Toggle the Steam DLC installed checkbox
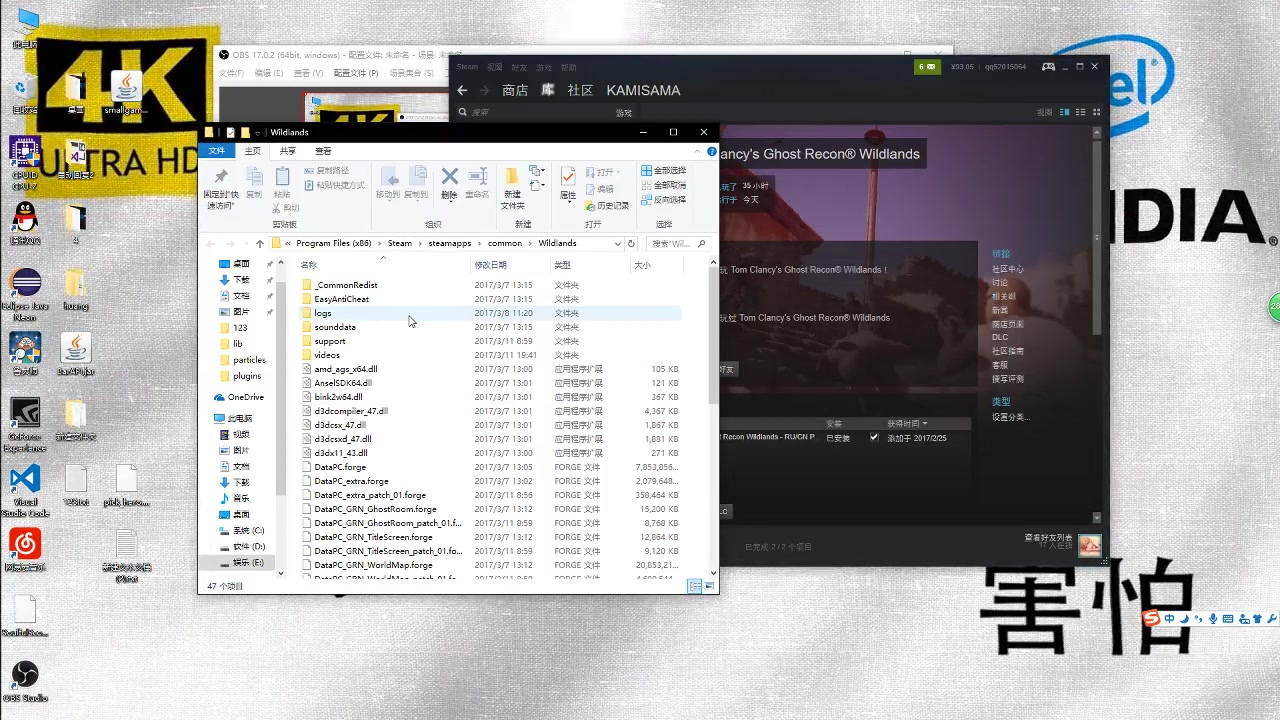The width and height of the screenshot is (1280, 720). point(874,438)
